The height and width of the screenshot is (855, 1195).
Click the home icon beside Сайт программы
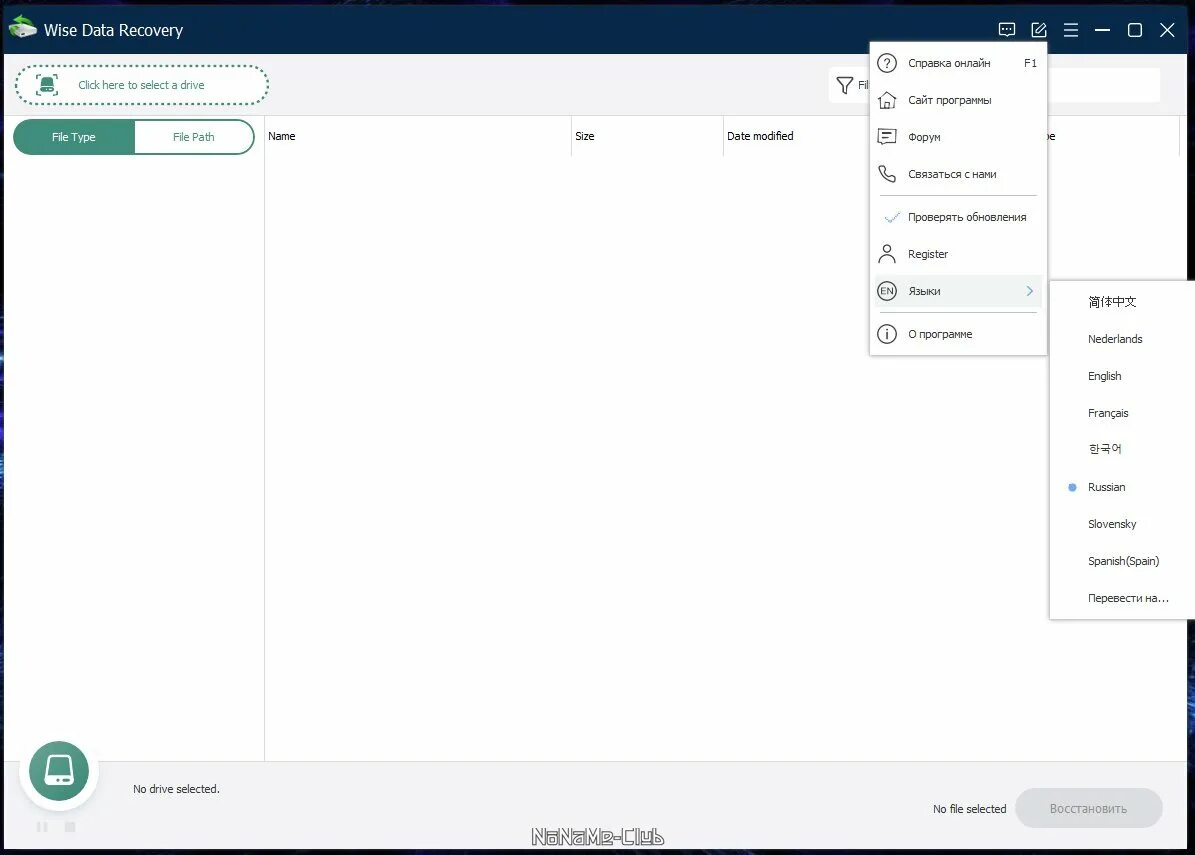pyautogui.click(x=887, y=99)
